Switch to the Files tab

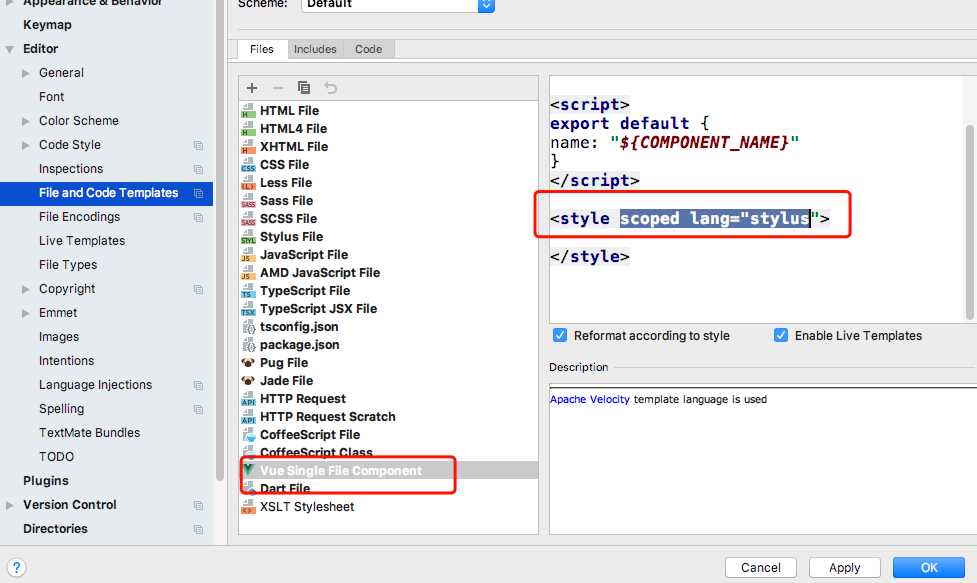262,49
